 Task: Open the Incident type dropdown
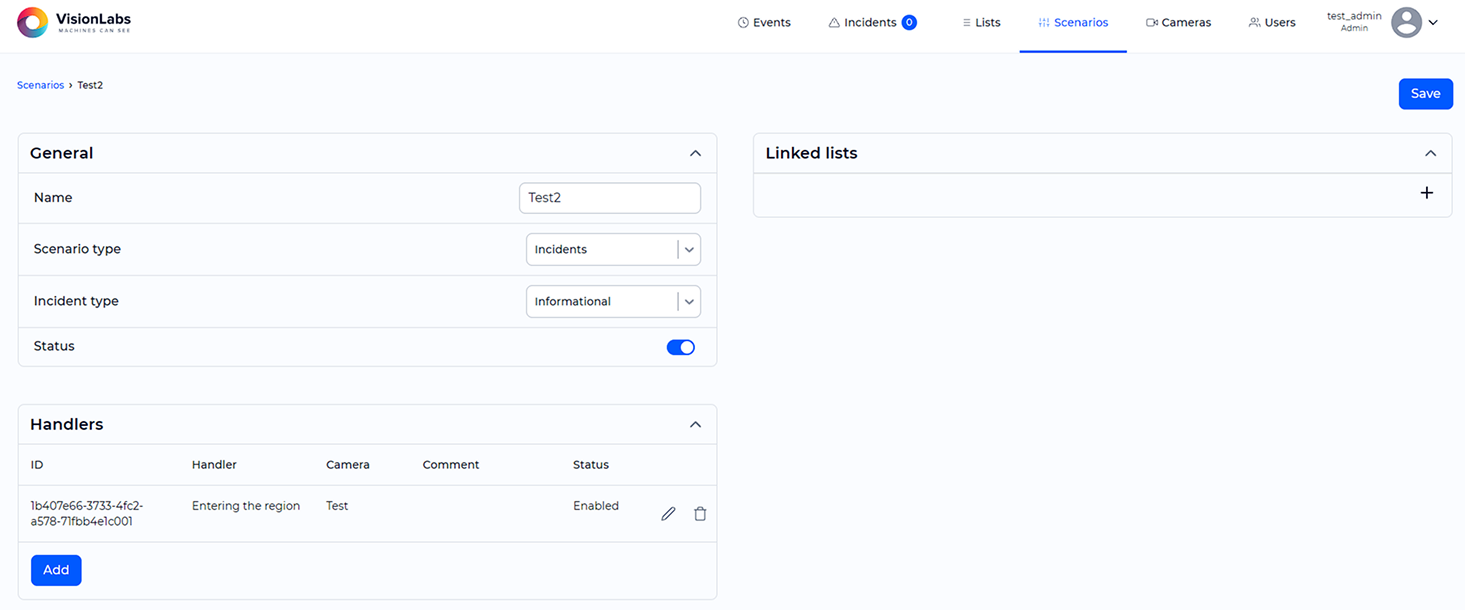pyautogui.click(x=613, y=302)
